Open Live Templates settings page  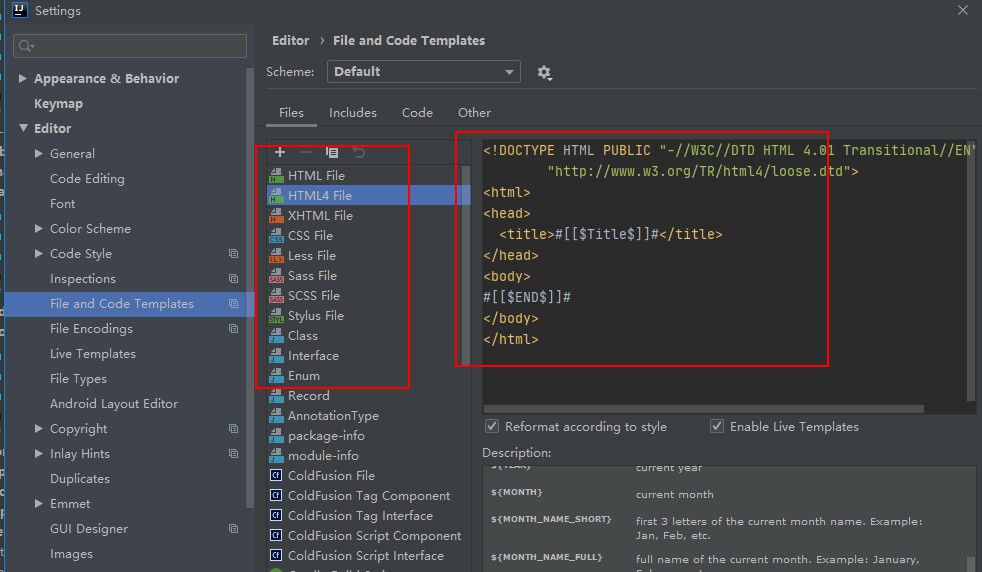tap(93, 354)
